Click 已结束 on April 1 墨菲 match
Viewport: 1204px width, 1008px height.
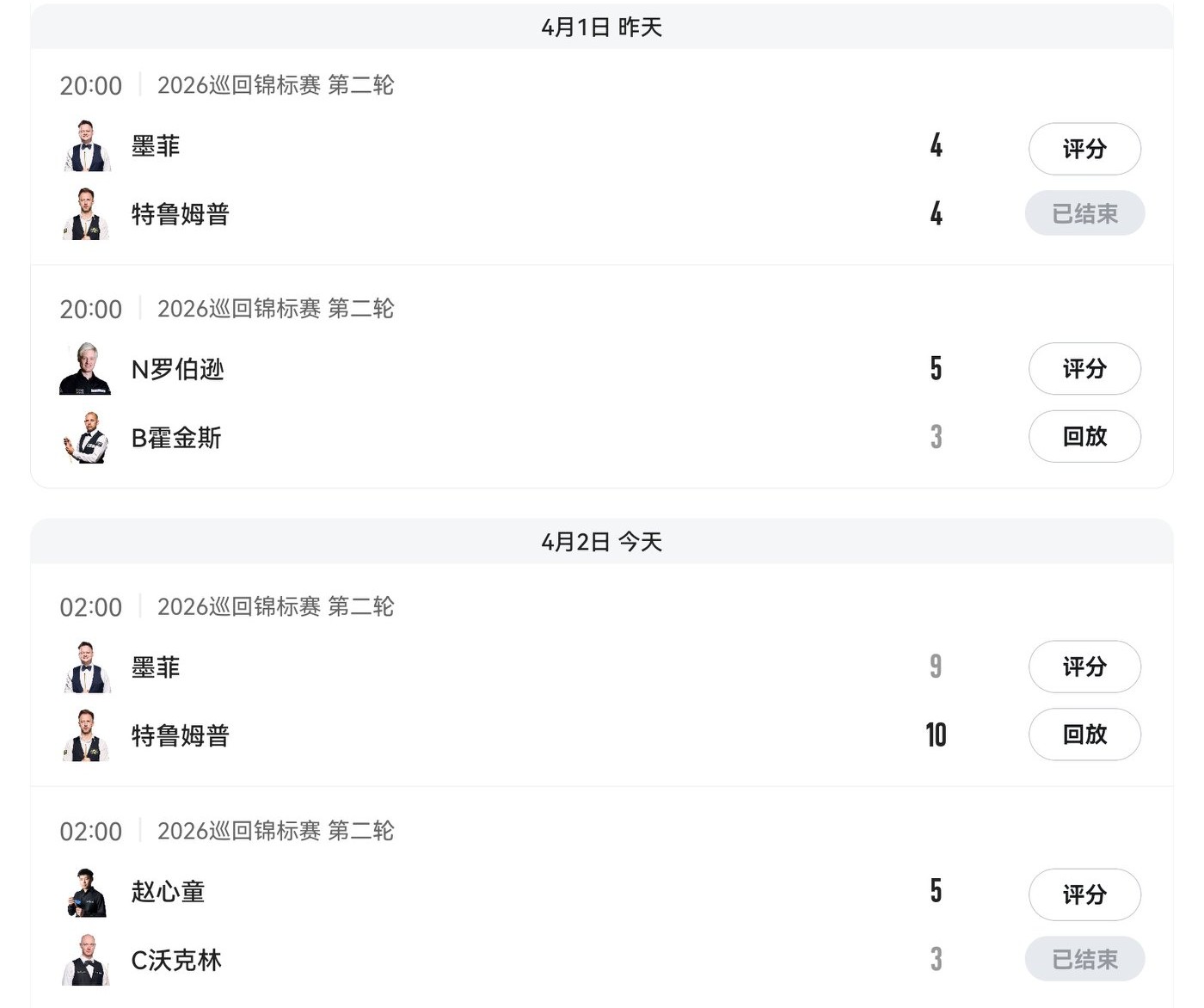tap(1084, 213)
